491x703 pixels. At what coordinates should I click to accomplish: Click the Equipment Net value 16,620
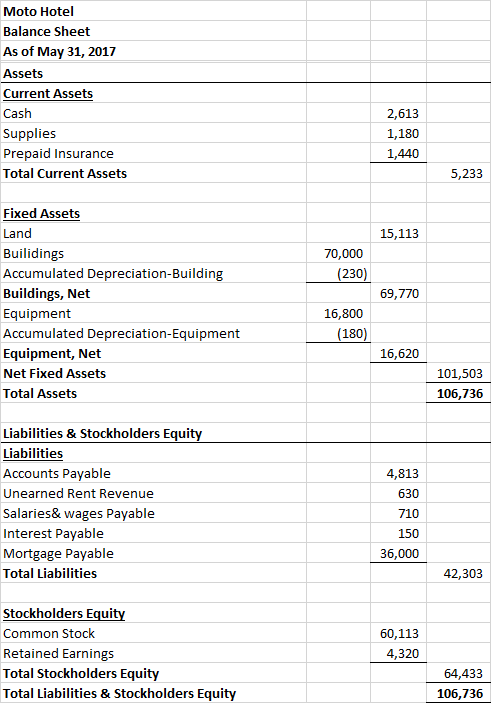pos(399,354)
